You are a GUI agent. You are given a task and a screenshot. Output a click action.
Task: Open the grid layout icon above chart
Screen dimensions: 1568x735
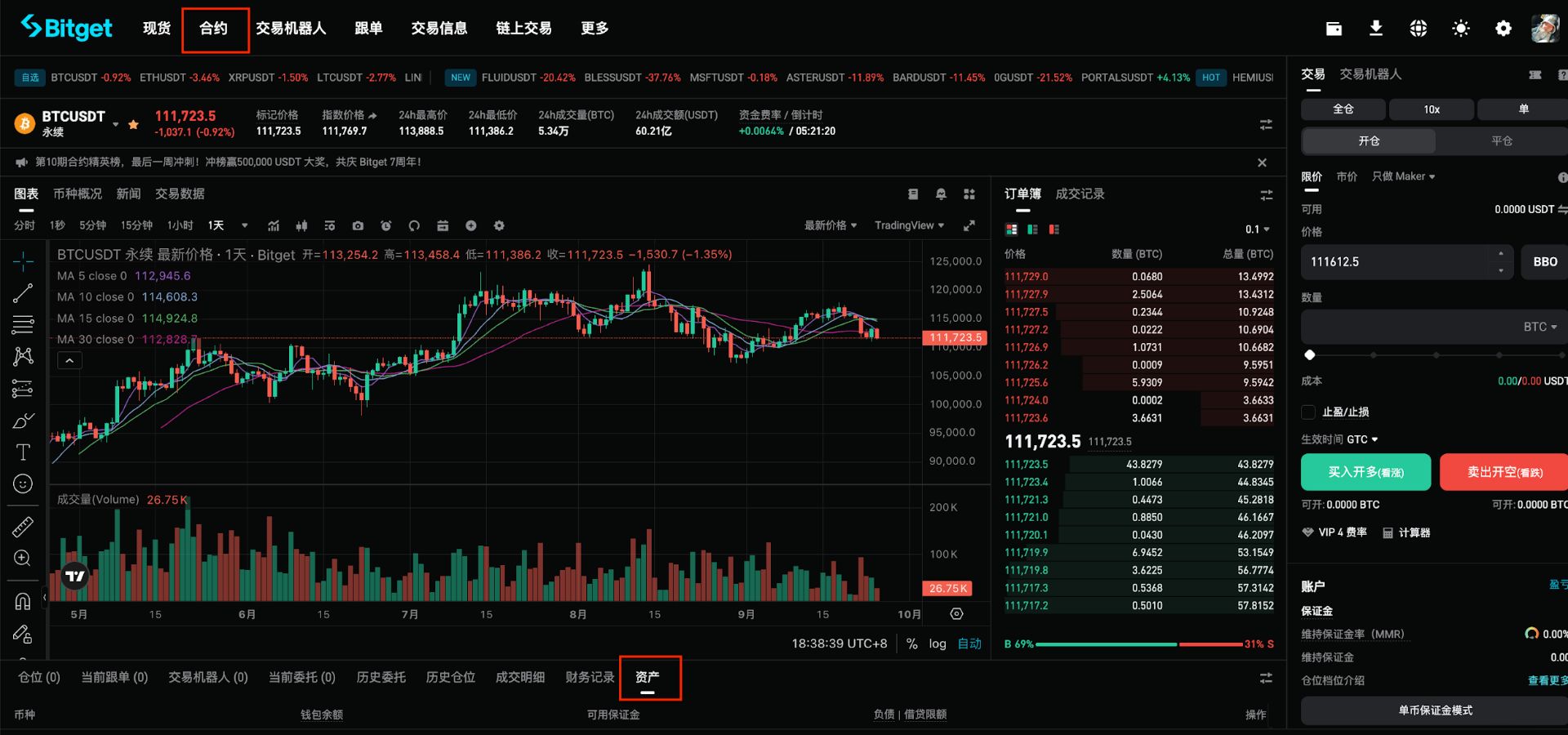(x=969, y=194)
